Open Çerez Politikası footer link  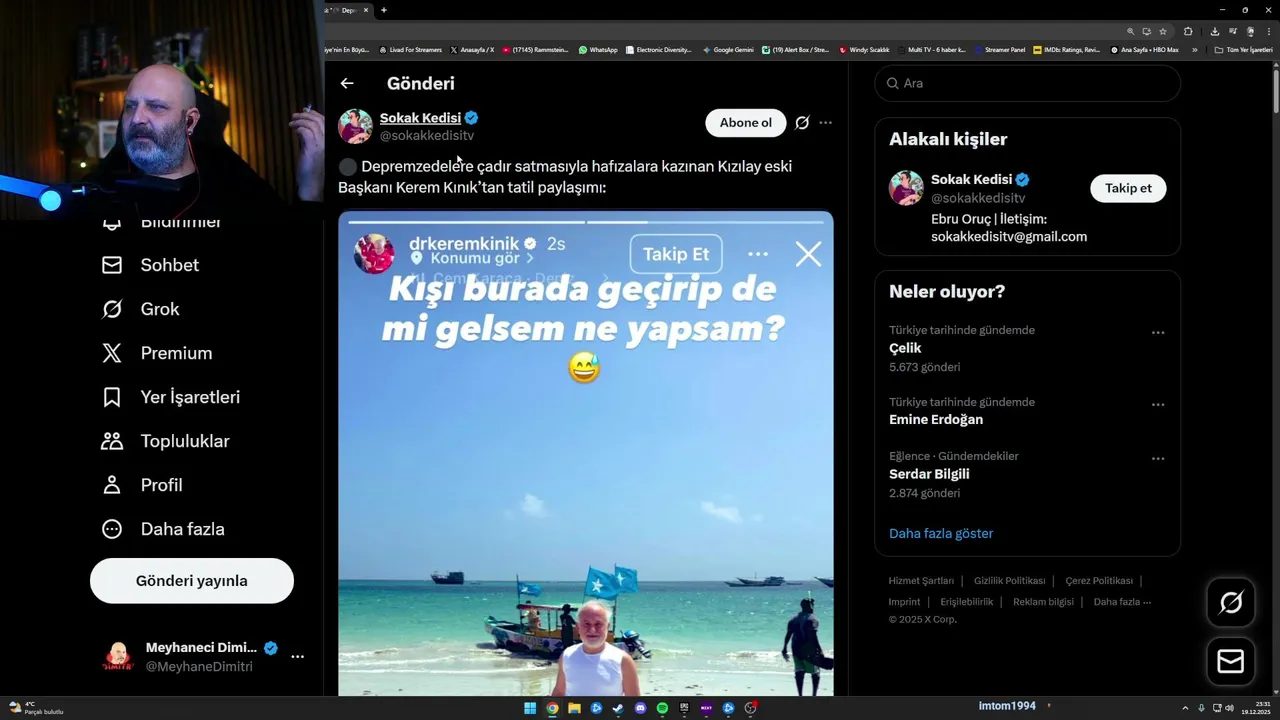(1099, 581)
